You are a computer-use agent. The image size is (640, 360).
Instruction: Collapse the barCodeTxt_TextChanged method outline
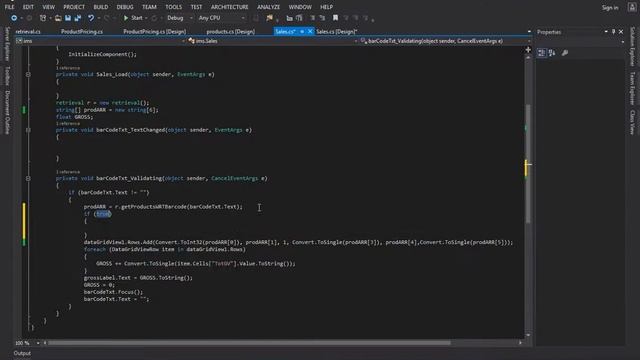[x=28, y=130]
